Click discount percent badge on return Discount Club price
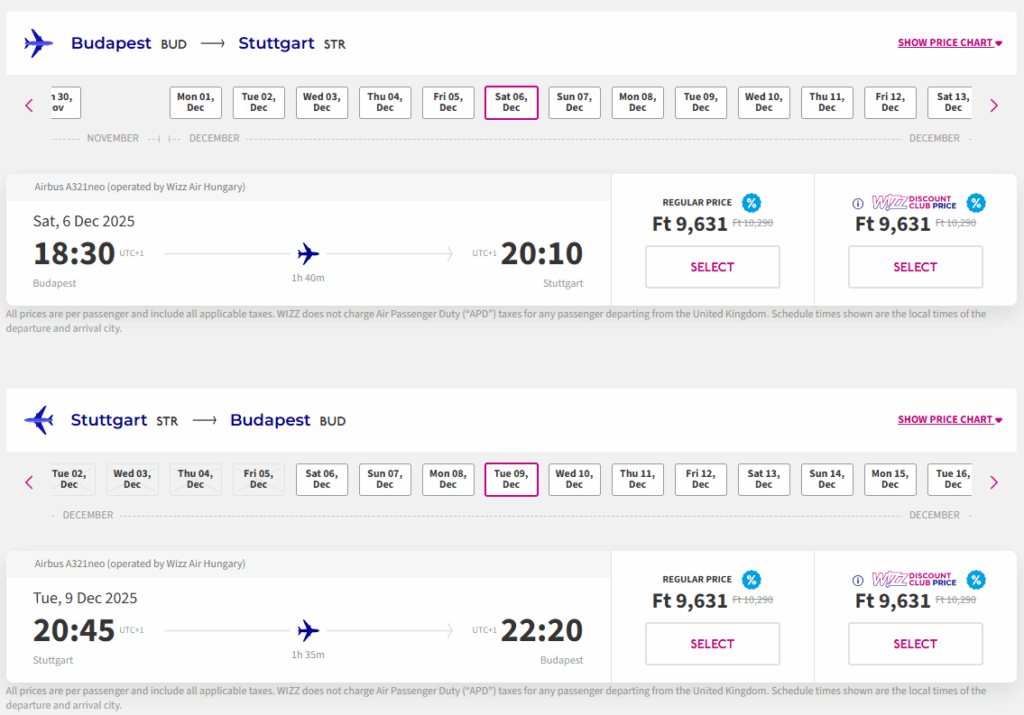 coord(975,580)
